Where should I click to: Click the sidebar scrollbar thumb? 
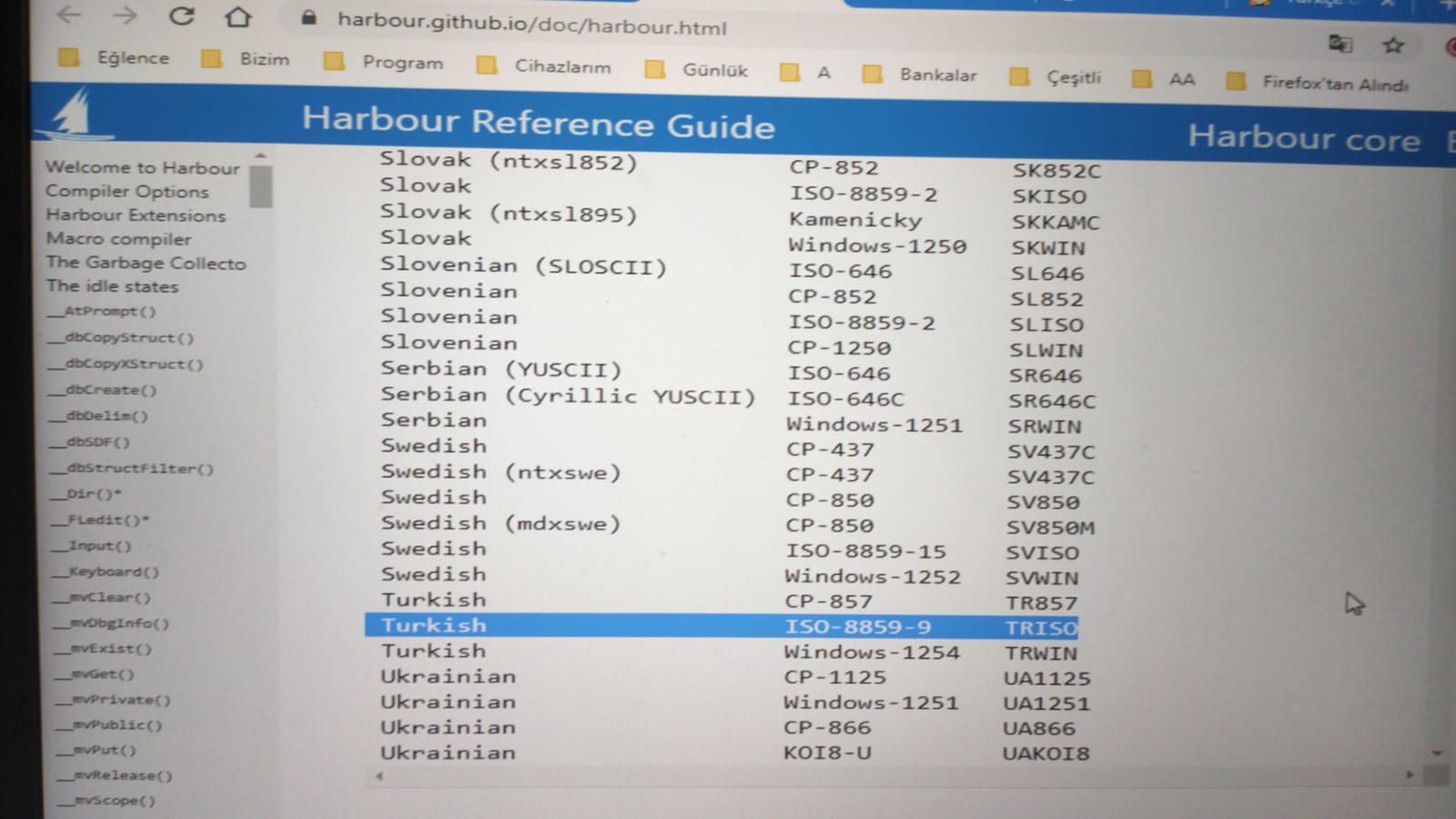coord(260,187)
